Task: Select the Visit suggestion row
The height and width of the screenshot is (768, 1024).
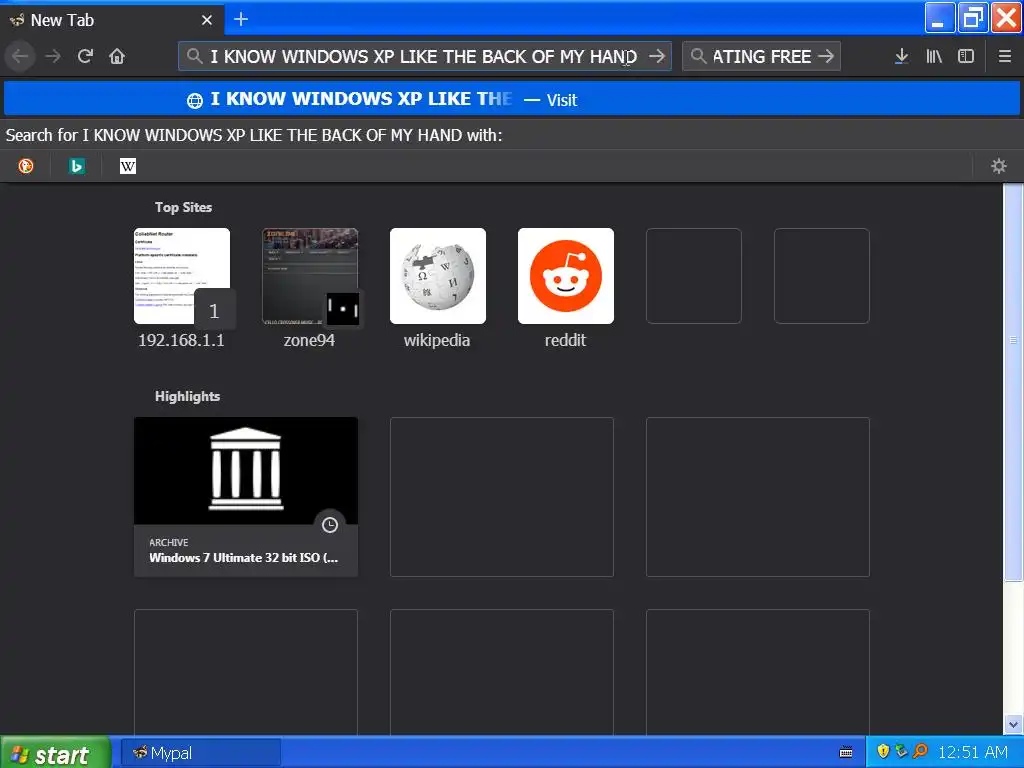Action: (512, 99)
